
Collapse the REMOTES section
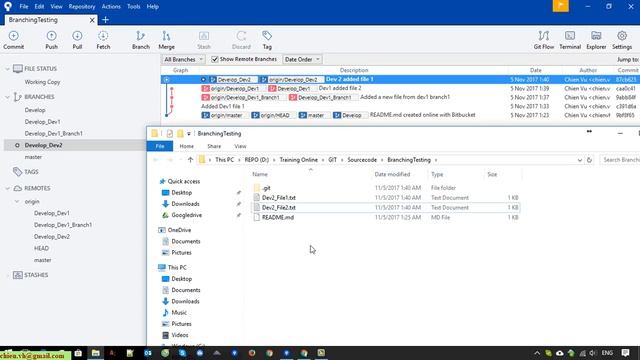pos(7,188)
